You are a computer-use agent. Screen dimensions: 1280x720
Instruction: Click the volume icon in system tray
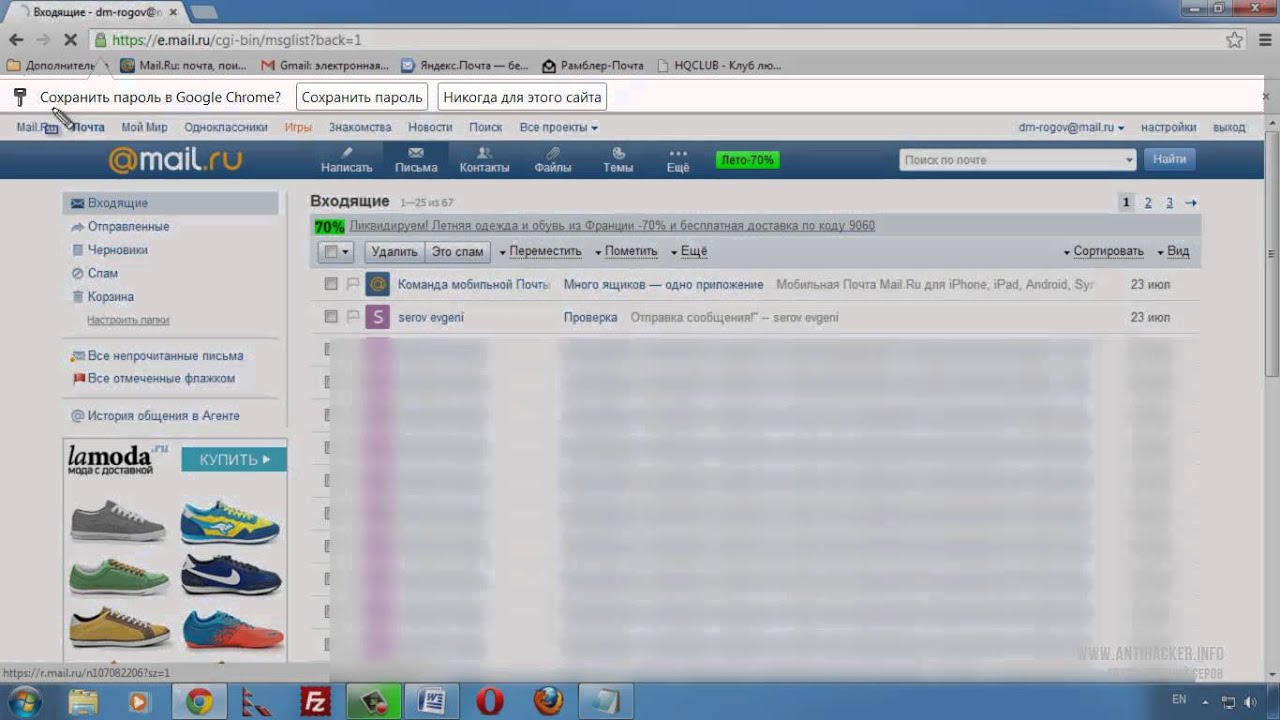pyautogui.click(x=1252, y=703)
